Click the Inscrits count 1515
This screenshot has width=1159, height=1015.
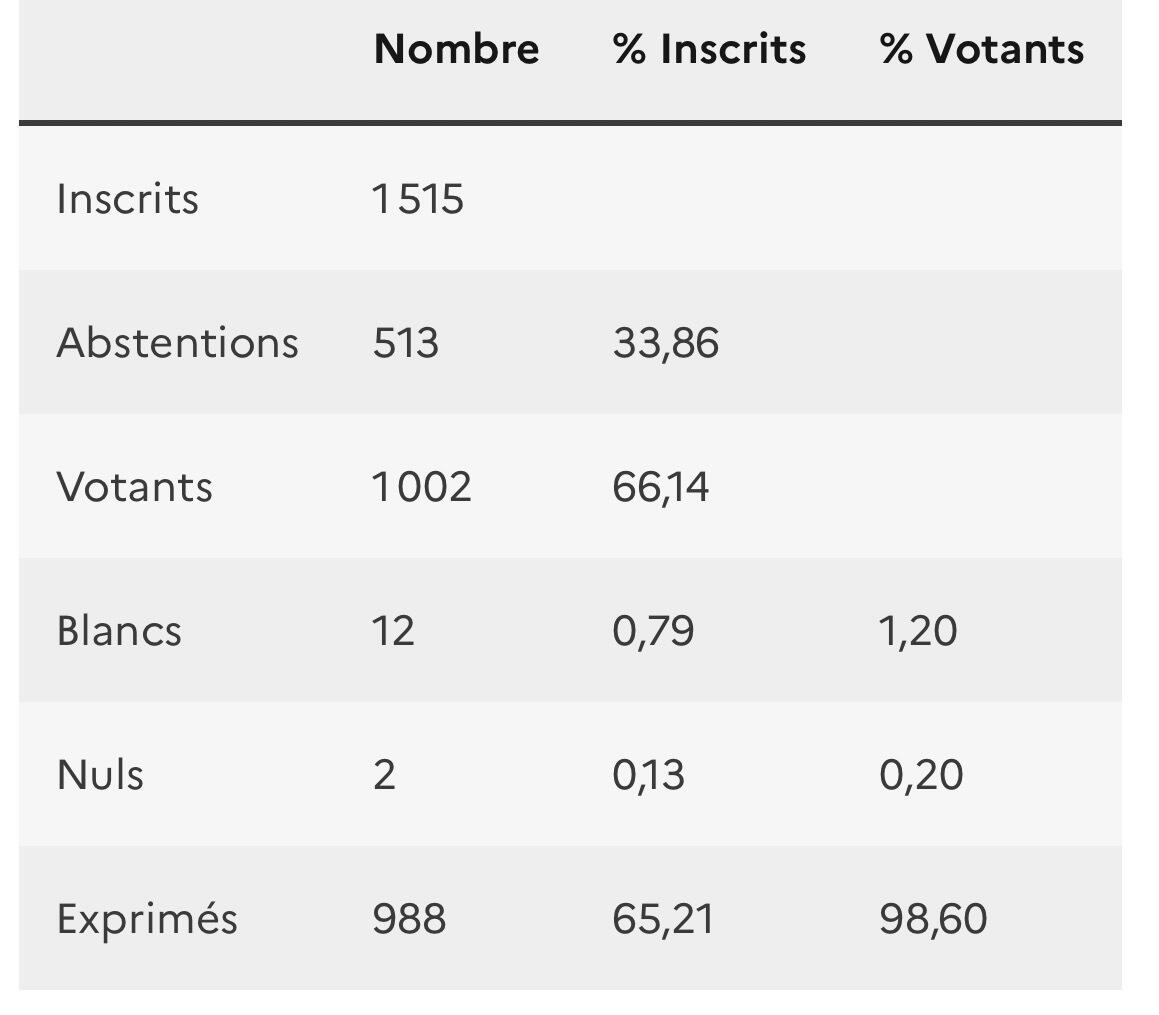[418, 198]
